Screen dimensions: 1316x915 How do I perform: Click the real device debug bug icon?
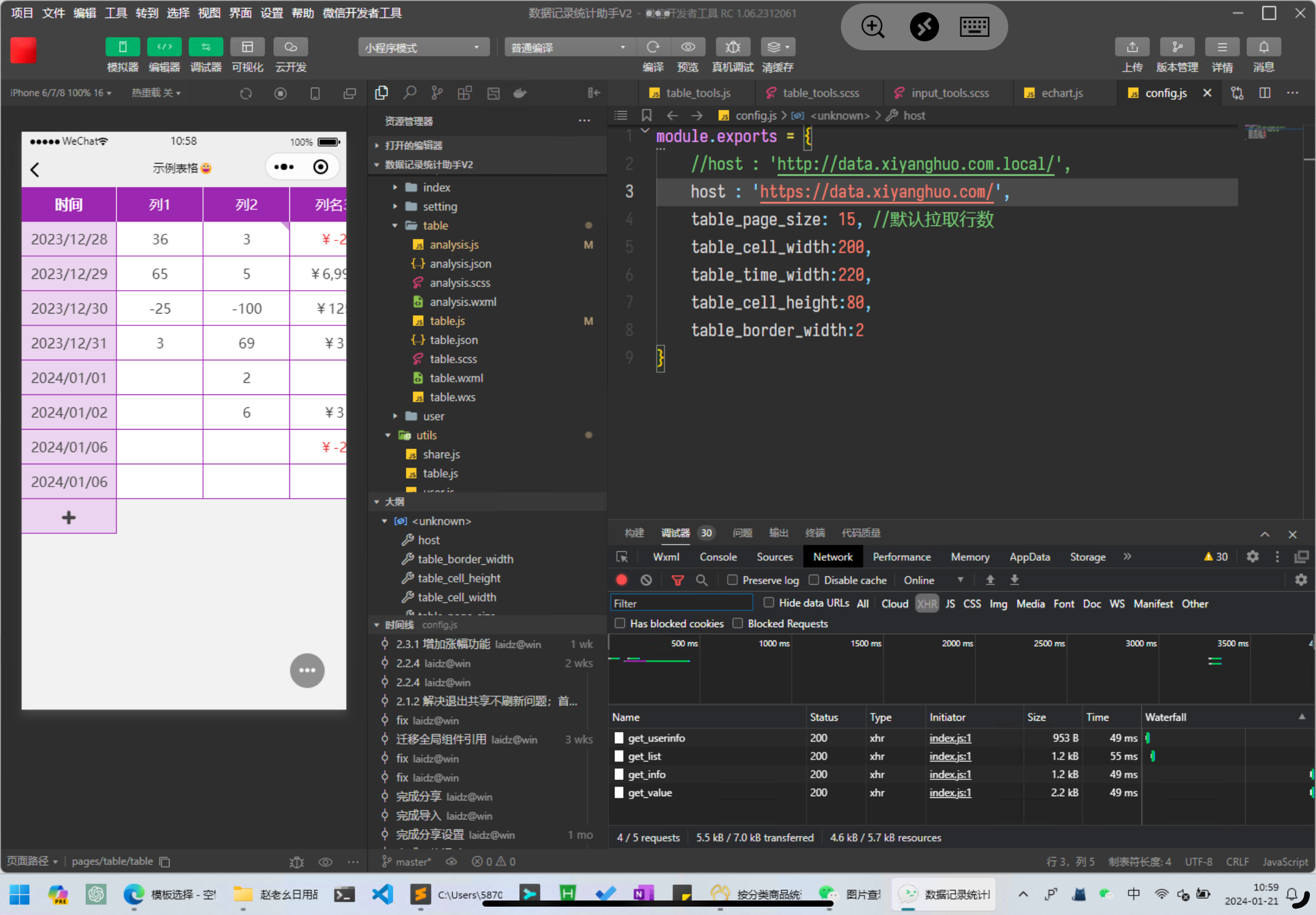[732, 47]
